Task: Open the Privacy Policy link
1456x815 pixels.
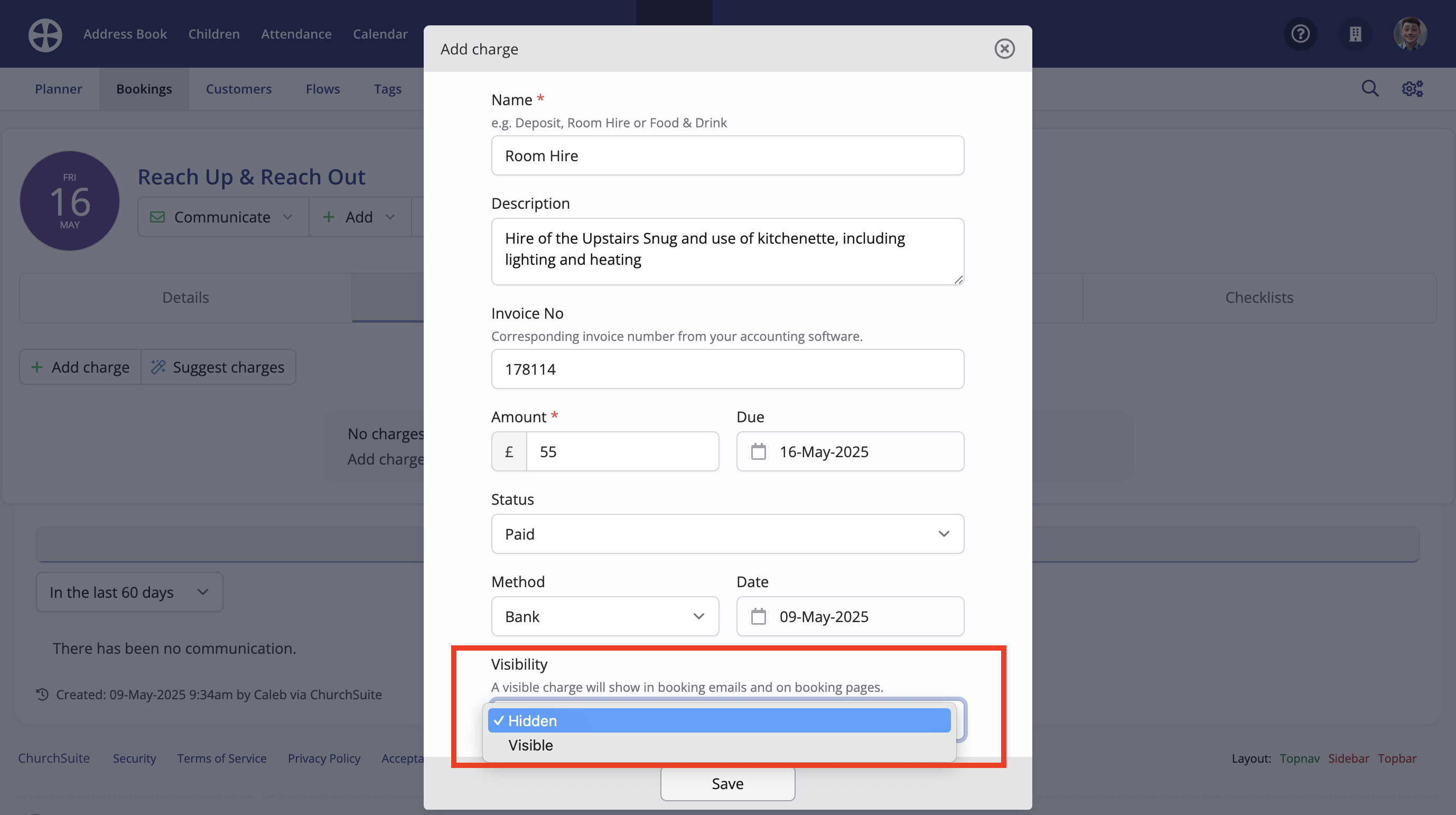Action: tap(324, 758)
